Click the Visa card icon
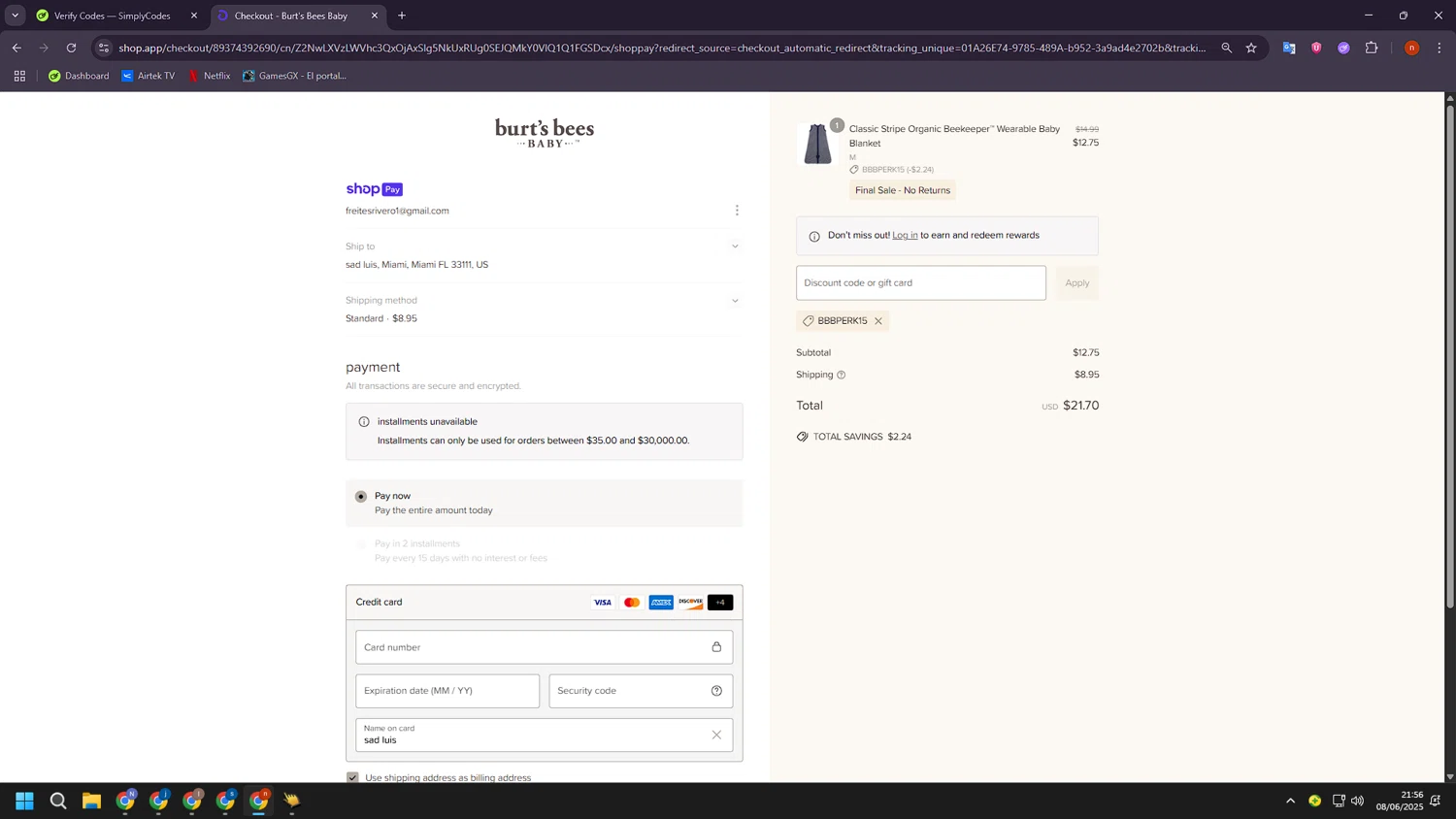This screenshot has height=819, width=1456. (x=603, y=603)
